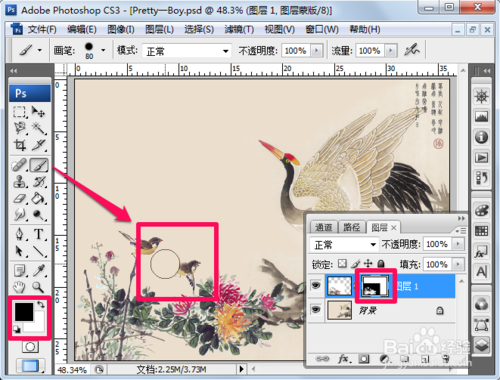The height and width of the screenshot is (380, 500).
Task: Click the black foreground color swatch
Action: click(x=23, y=312)
